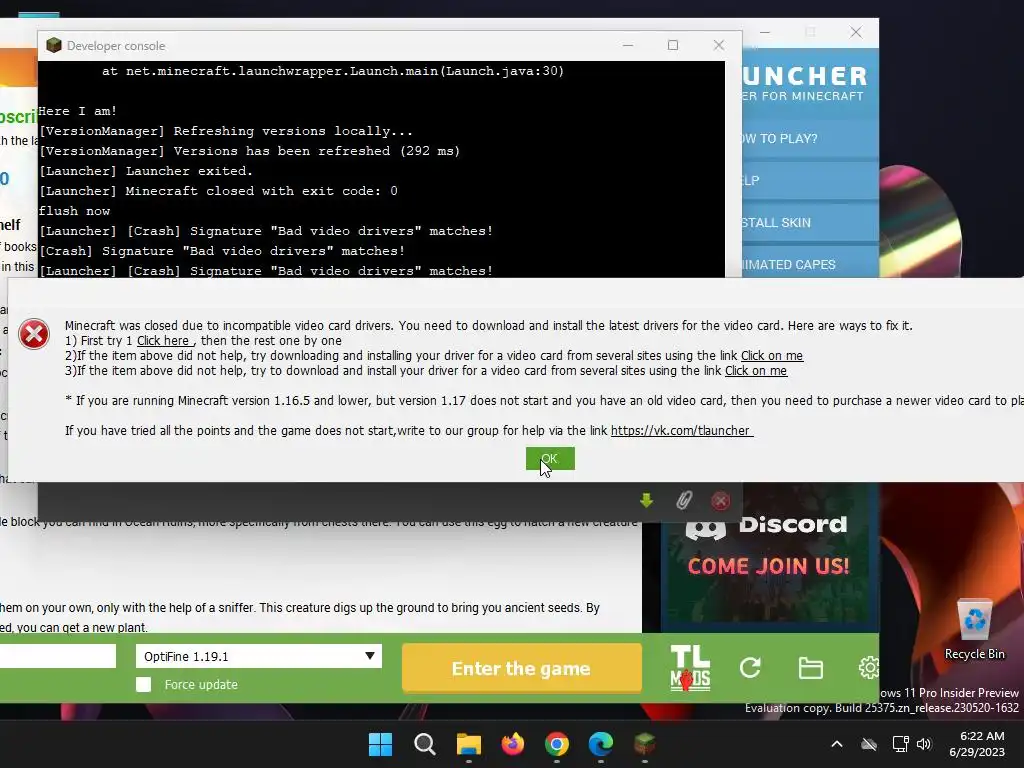
Task: Click the volume speaker icon in the system tray
Action: pyautogui.click(x=923, y=744)
